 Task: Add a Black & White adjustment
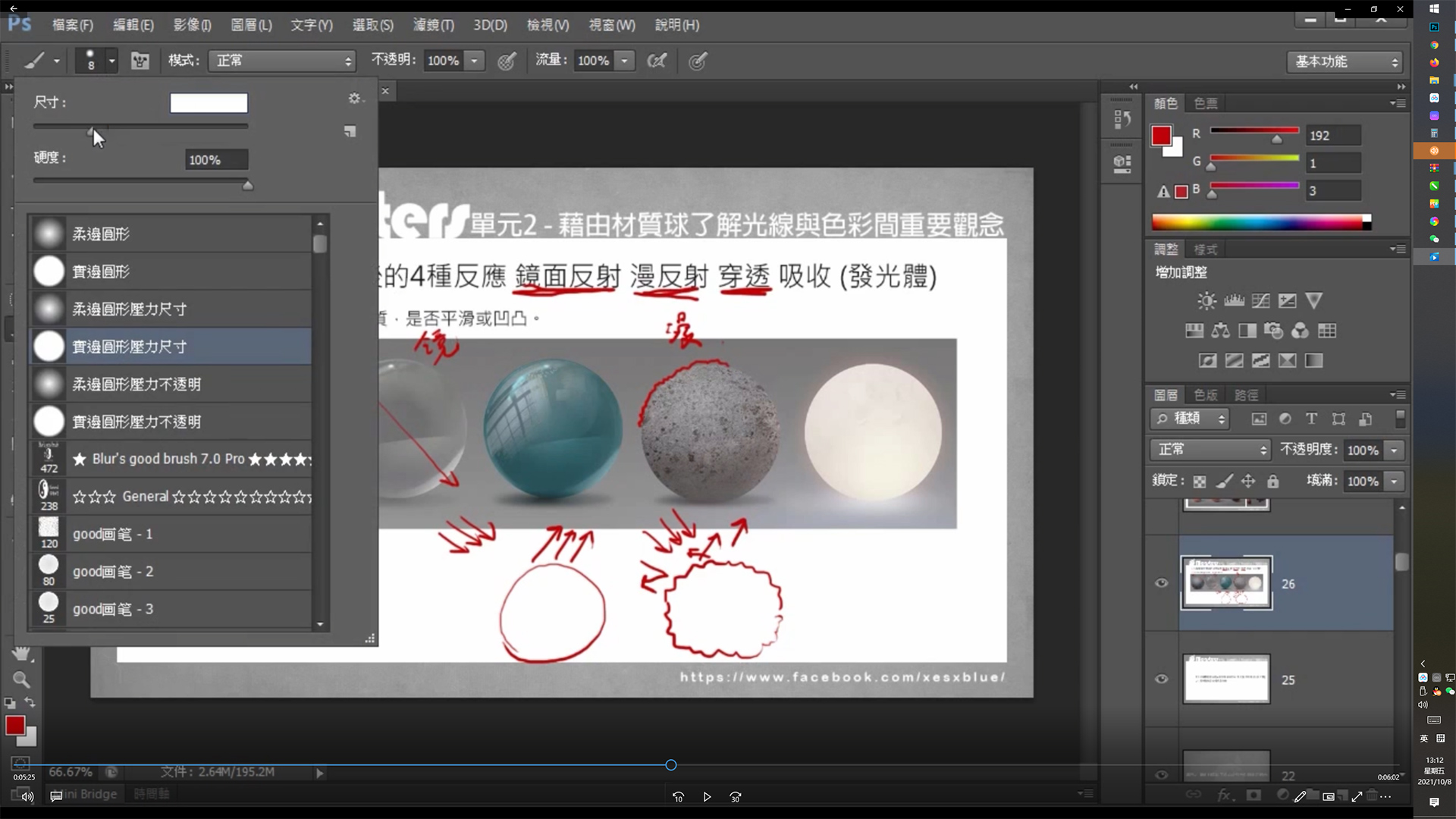[1247, 331]
